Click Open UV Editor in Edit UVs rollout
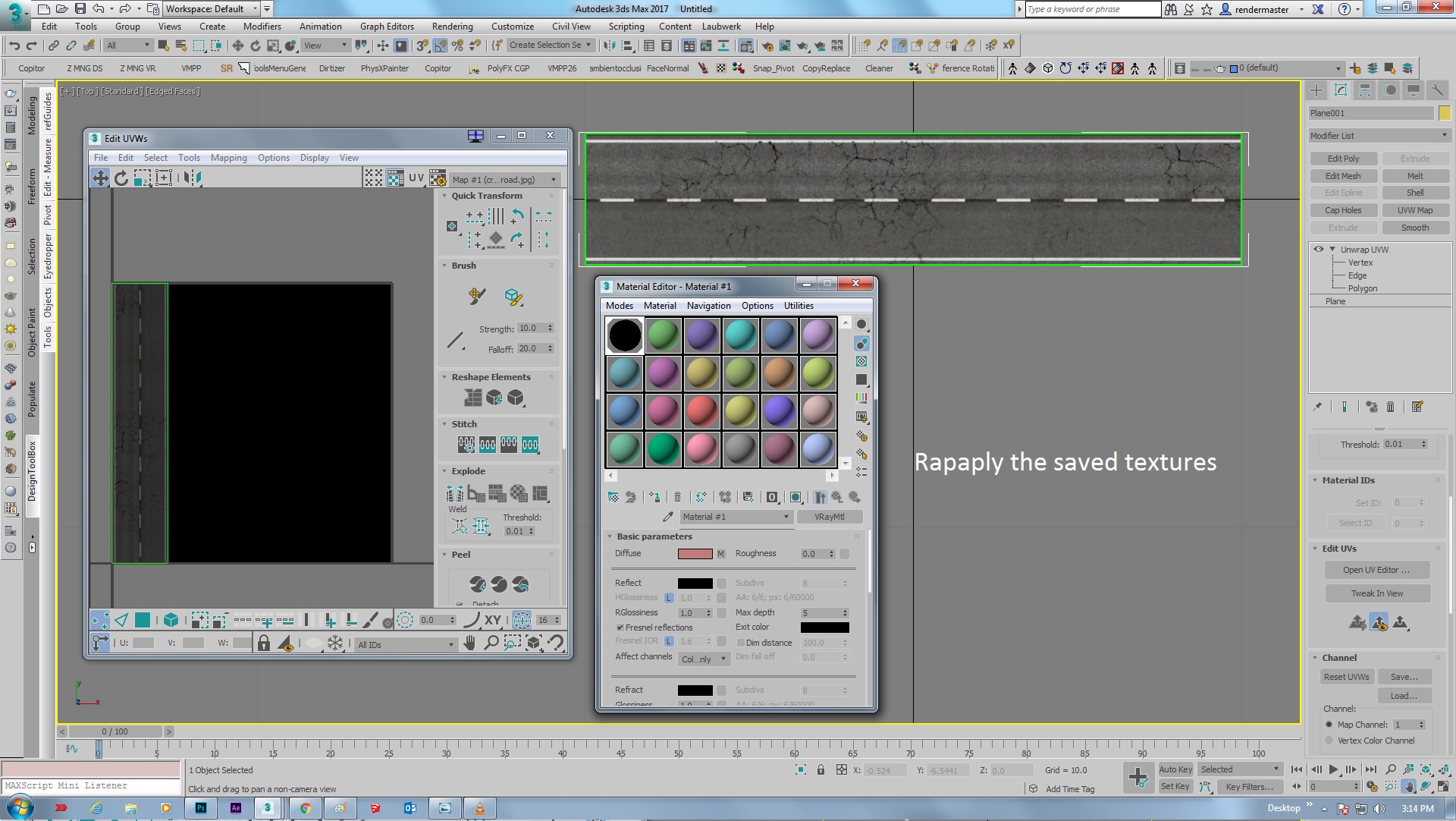Image resolution: width=1456 pixels, height=821 pixels. click(1377, 570)
